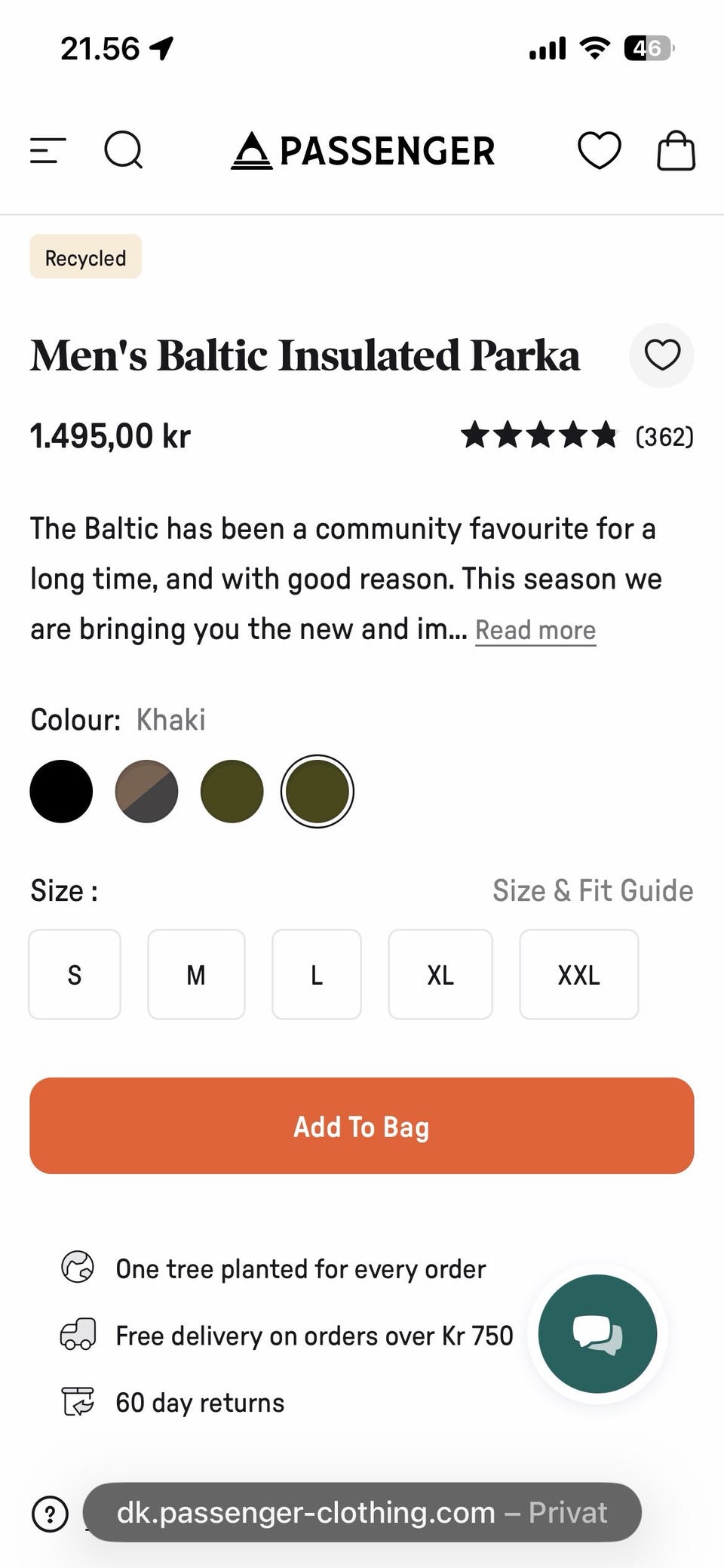Pick size XXL

coord(579,974)
